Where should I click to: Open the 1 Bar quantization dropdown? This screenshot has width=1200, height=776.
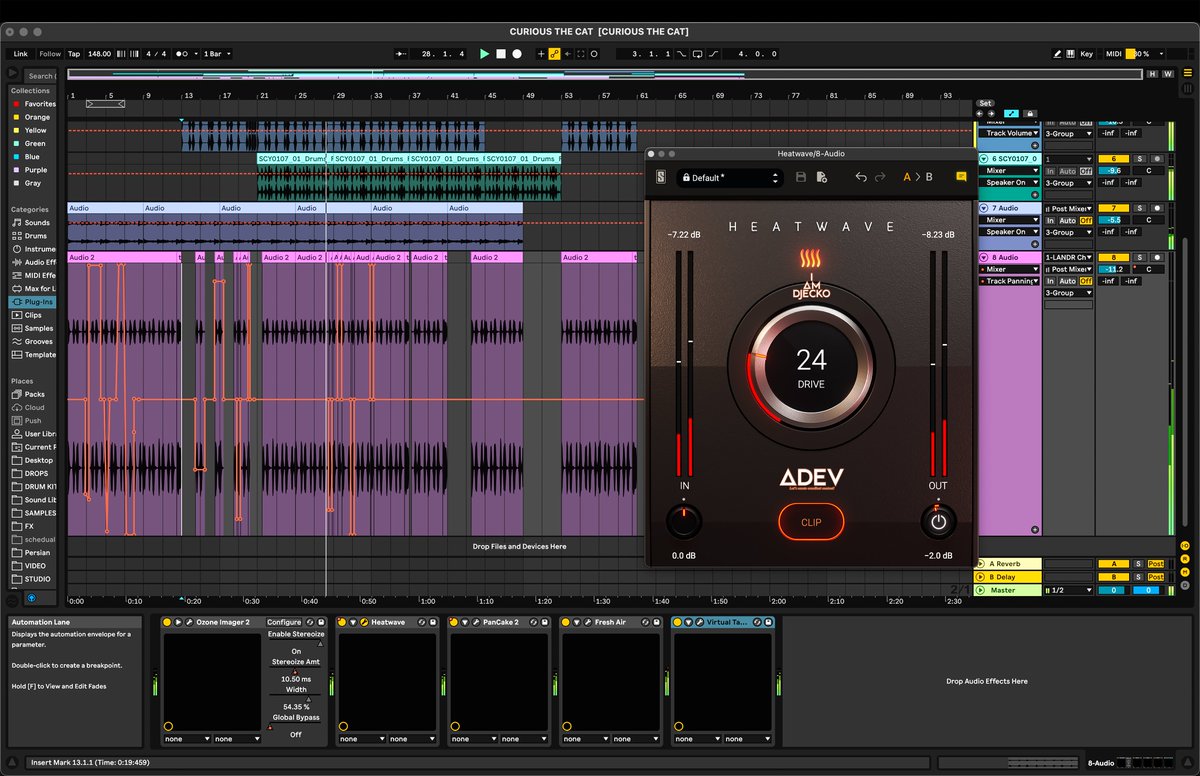click(x=216, y=54)
